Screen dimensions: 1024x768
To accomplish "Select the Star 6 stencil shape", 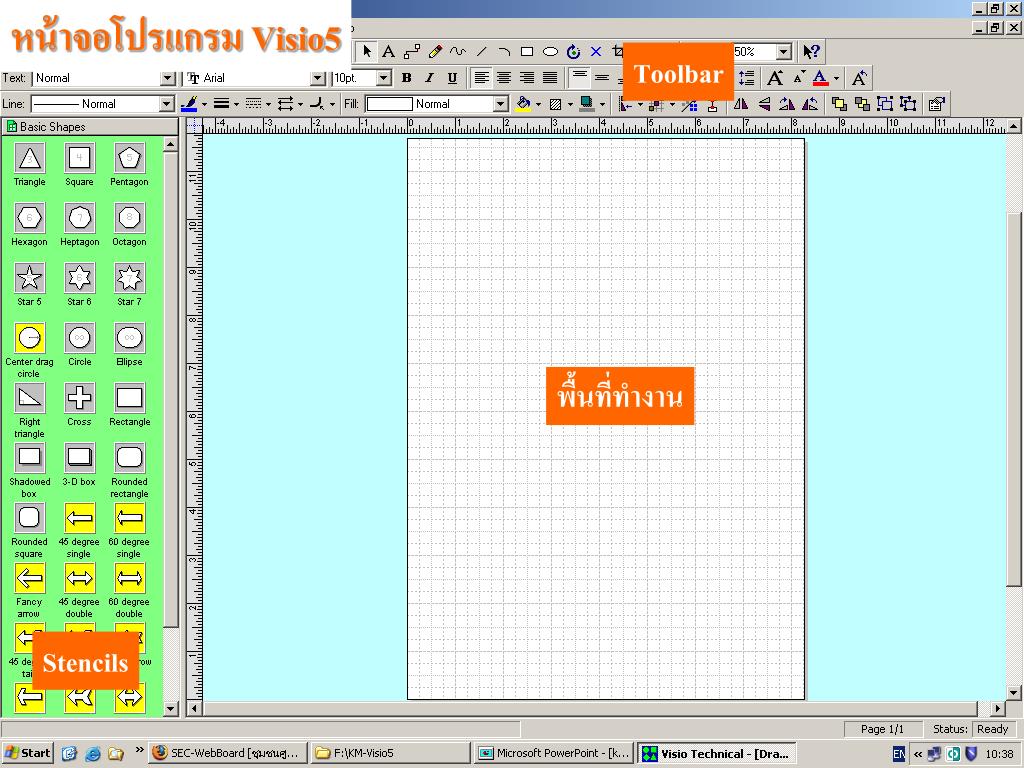I will [80, 285].
